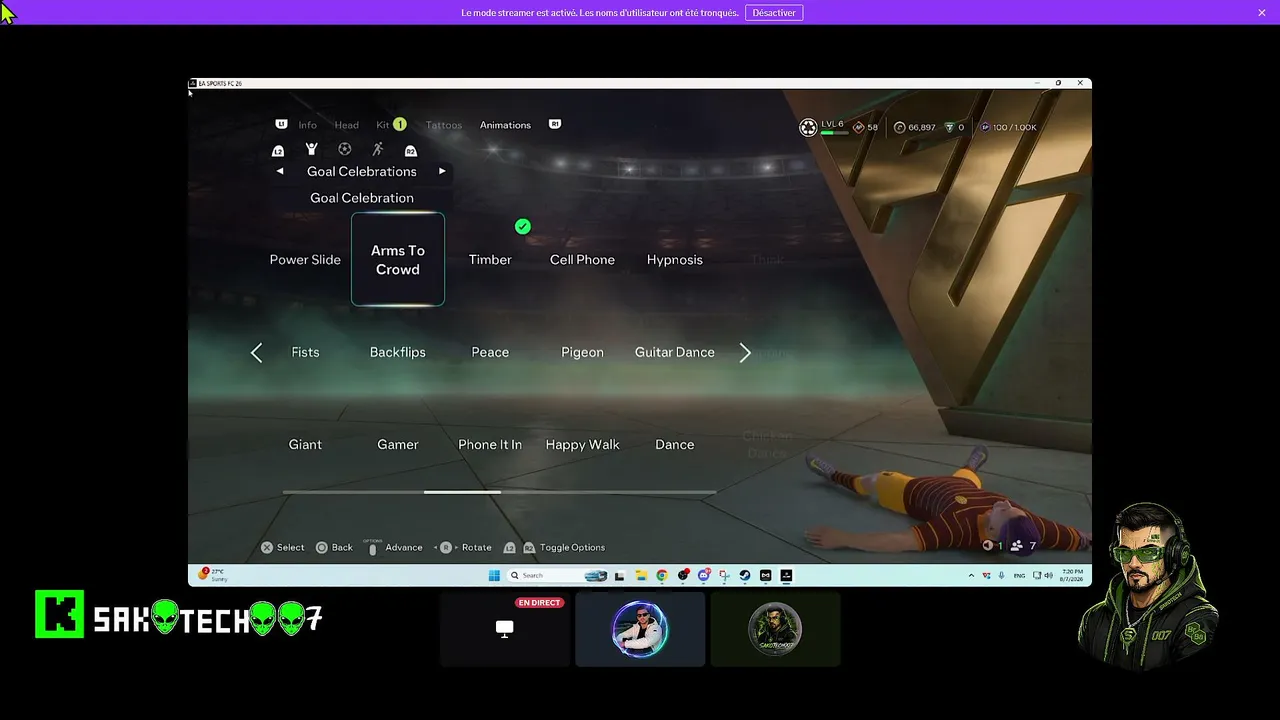Open the Head tab
The height and width of the screenshot is (720, 1280).
(x=346, y=125)
